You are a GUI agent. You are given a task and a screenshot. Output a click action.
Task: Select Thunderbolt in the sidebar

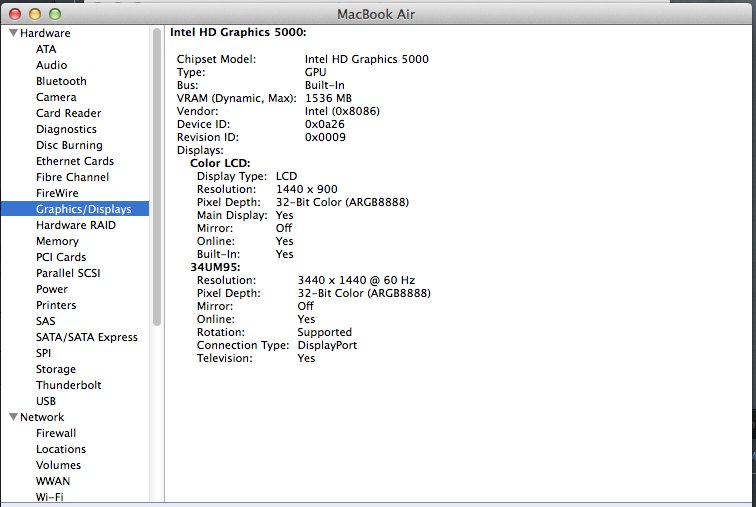pyautogui.click(x=68, y=385)
